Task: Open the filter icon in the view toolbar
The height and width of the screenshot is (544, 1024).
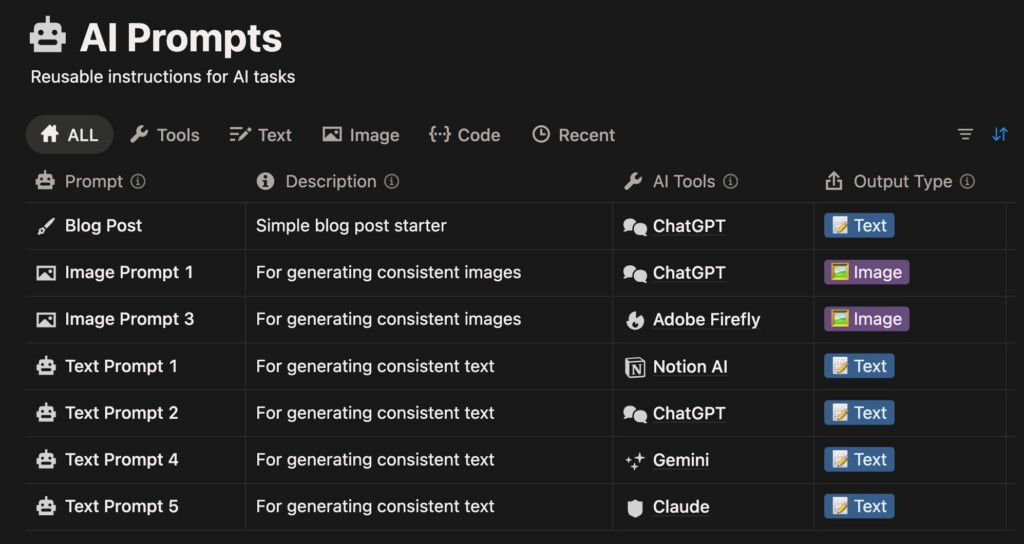Action: [x=965, y=135]
